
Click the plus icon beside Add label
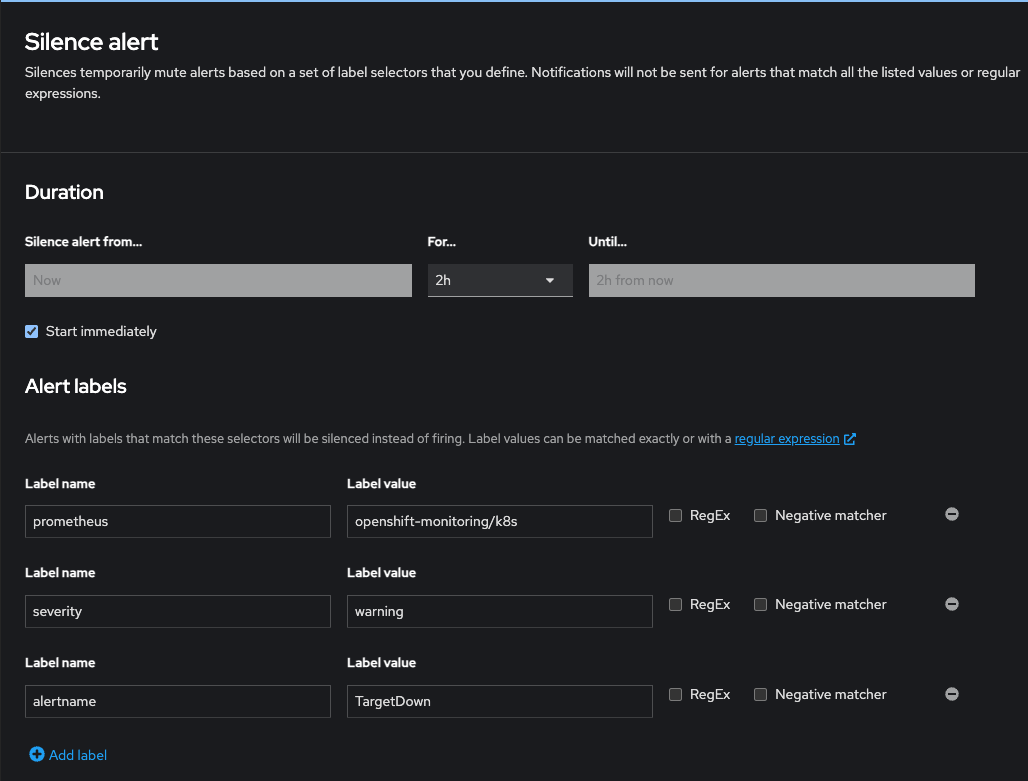[x=37, y=755]
